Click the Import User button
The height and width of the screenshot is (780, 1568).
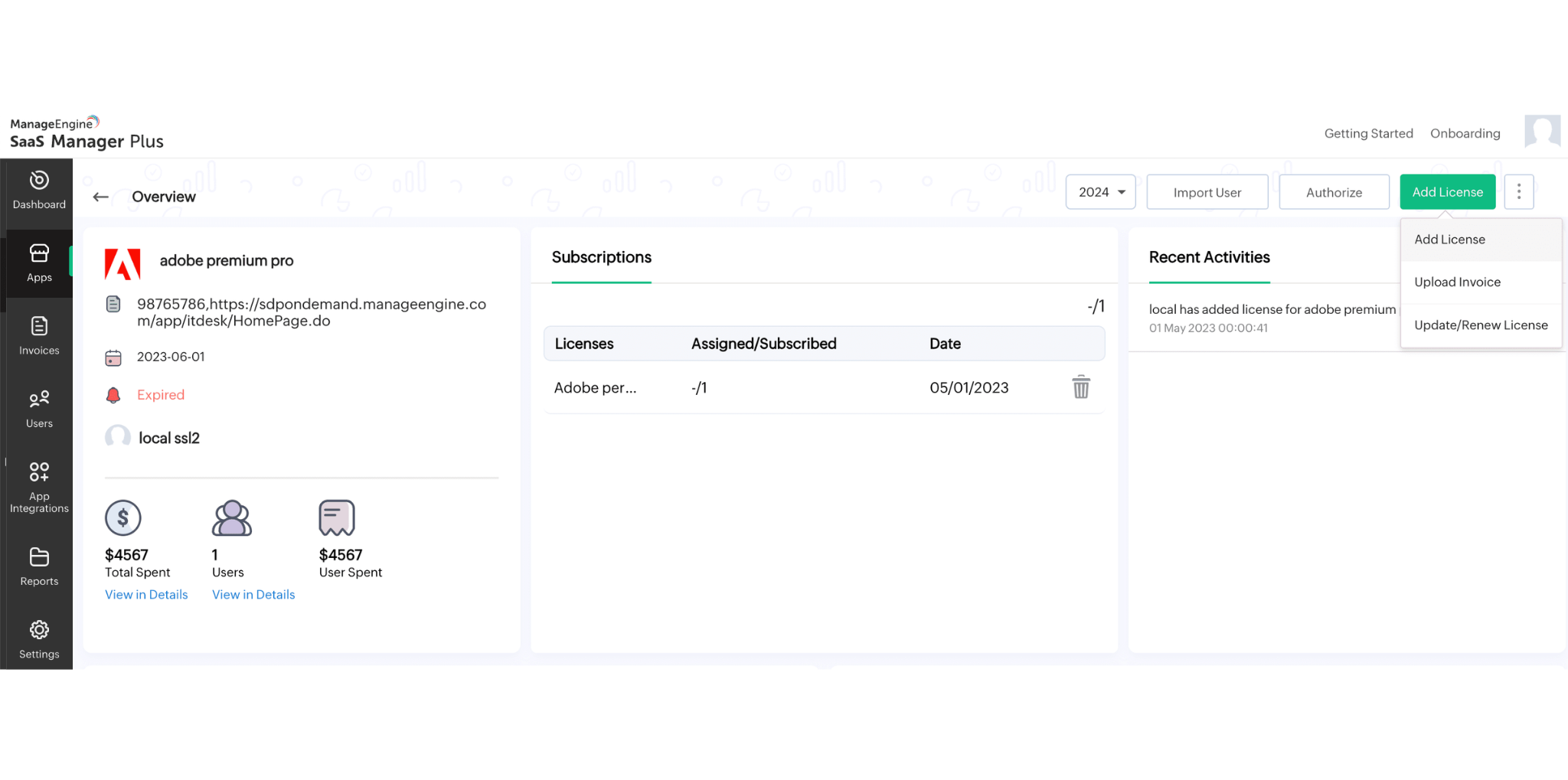click(1207, 192)
